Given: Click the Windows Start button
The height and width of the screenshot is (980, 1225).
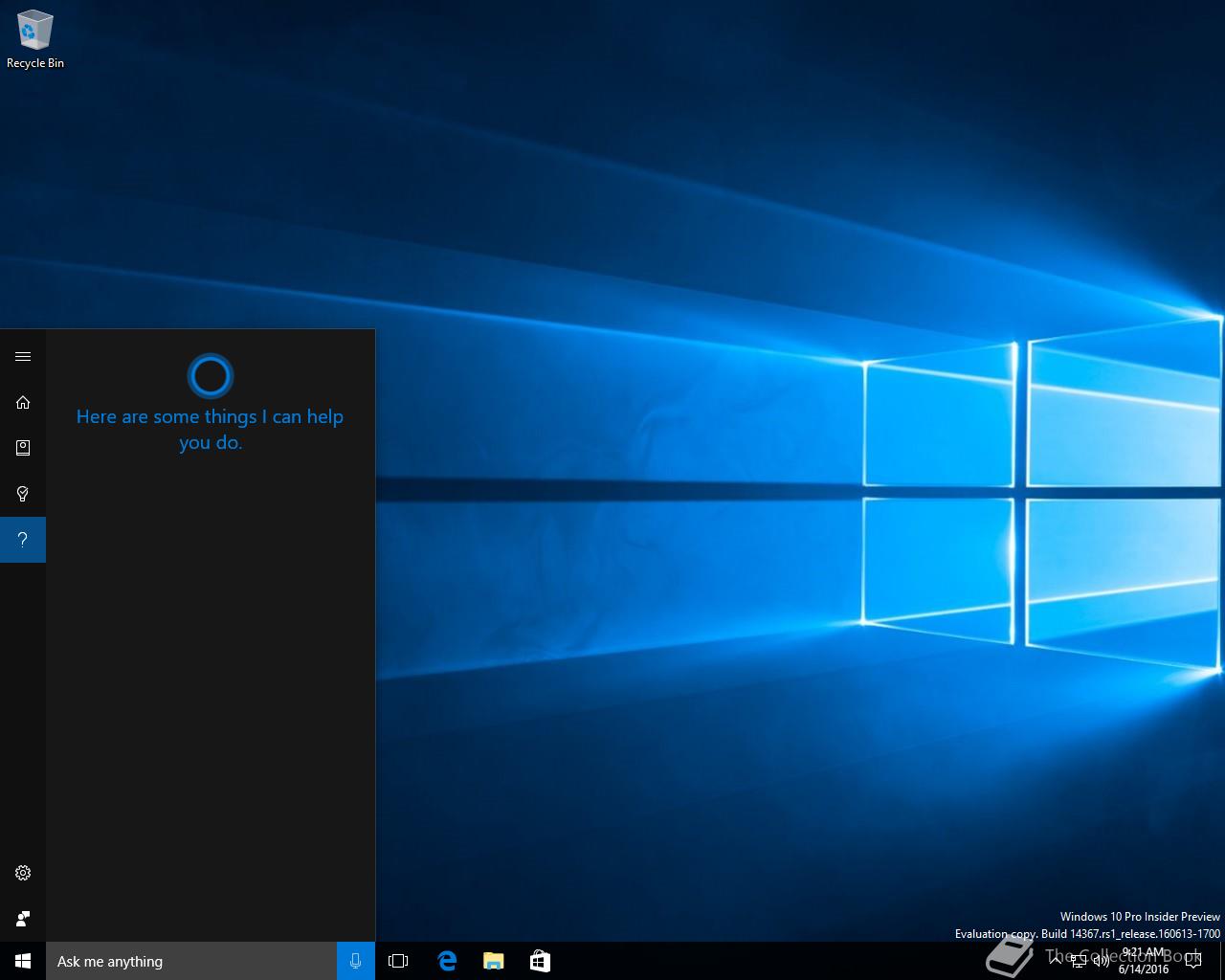Looking at the screenshot, I should [x=23, y=961].
